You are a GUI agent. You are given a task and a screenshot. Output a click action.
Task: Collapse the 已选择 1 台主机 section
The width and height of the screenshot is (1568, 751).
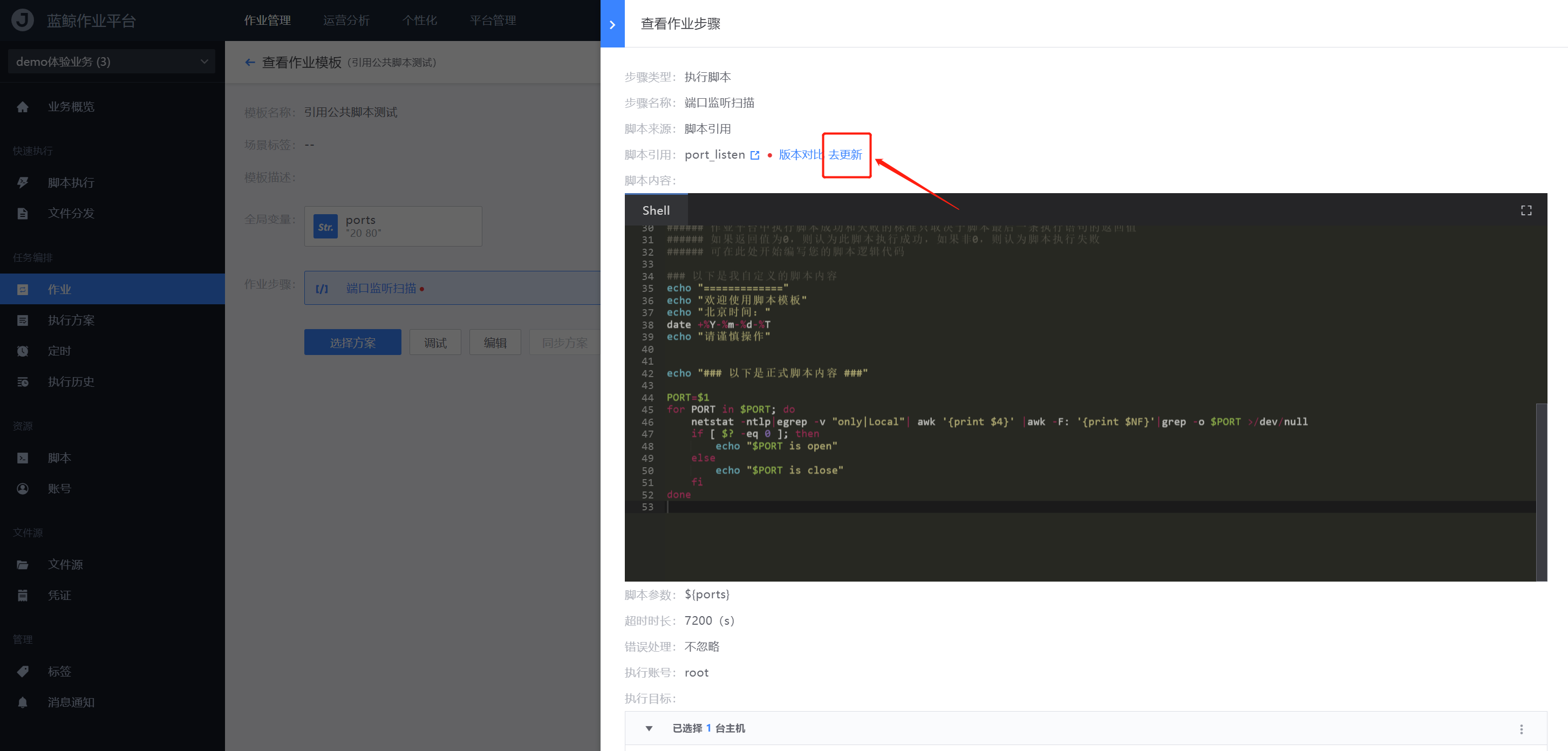[x=649, y=728]
